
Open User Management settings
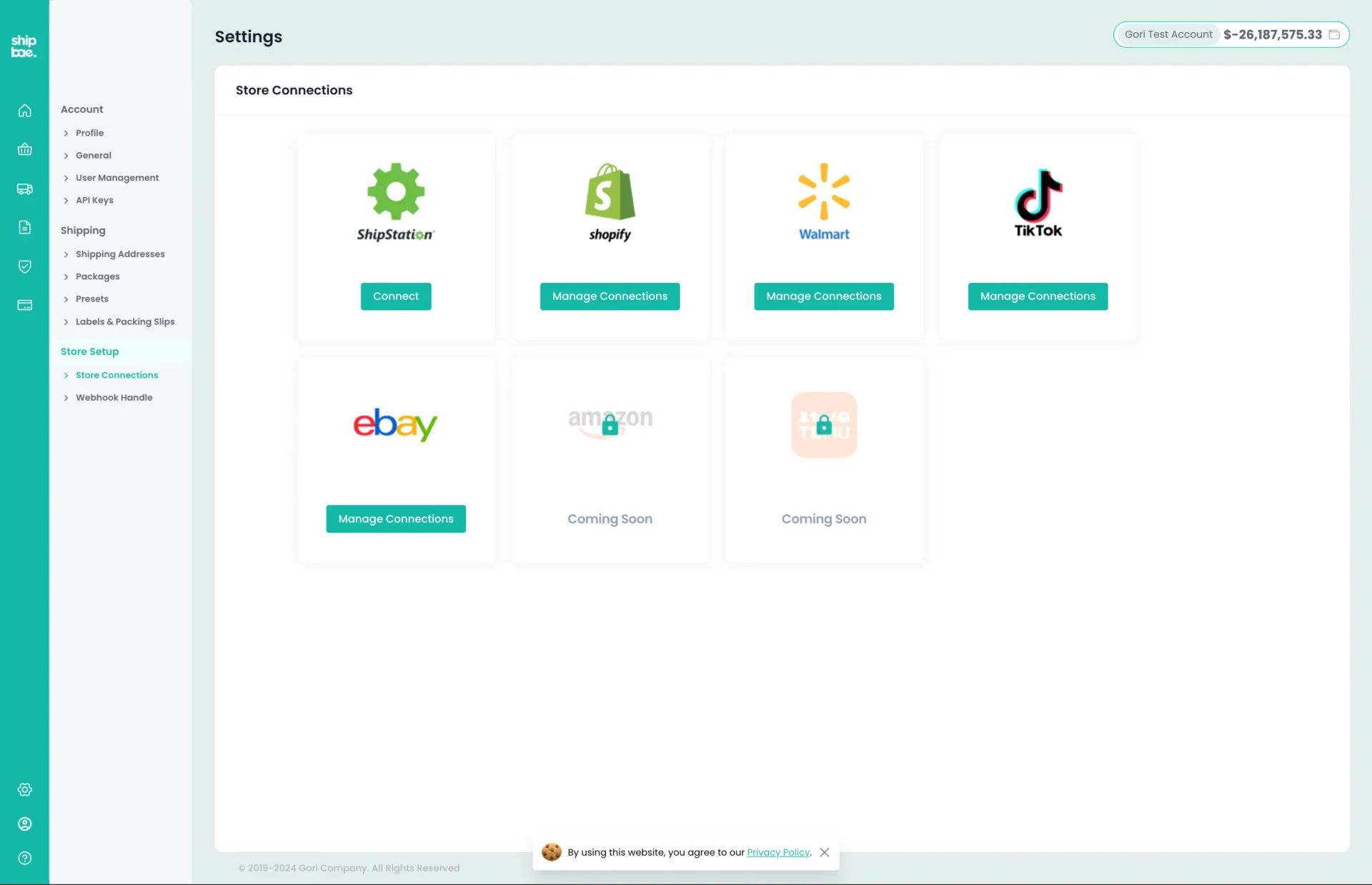pyautogui.click(x=117, y=177)
